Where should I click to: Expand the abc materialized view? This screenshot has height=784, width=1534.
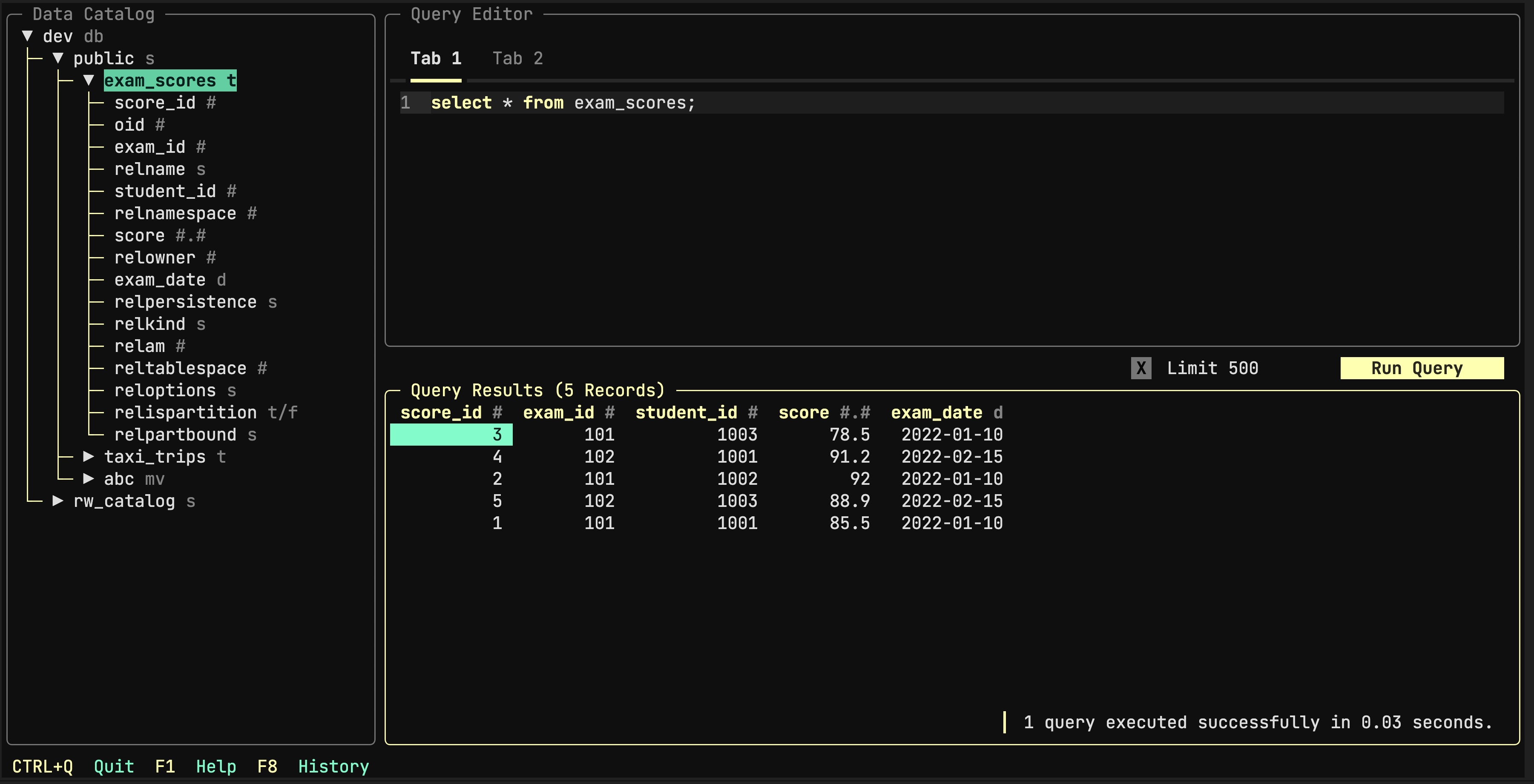tap(89, 479)
